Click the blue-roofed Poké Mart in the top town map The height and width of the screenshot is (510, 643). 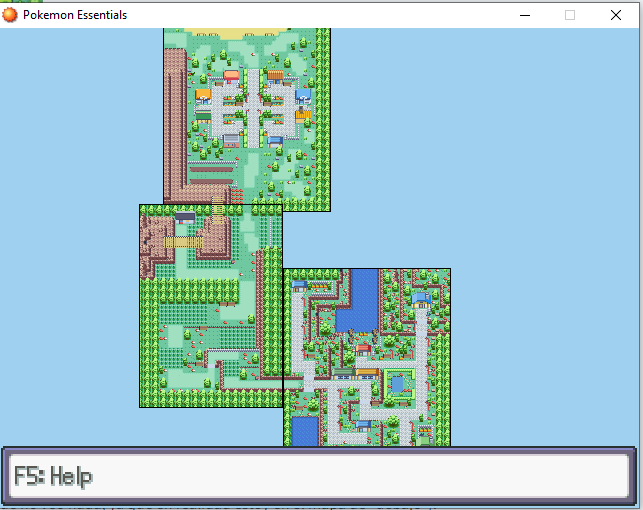[x=303, y=96]
